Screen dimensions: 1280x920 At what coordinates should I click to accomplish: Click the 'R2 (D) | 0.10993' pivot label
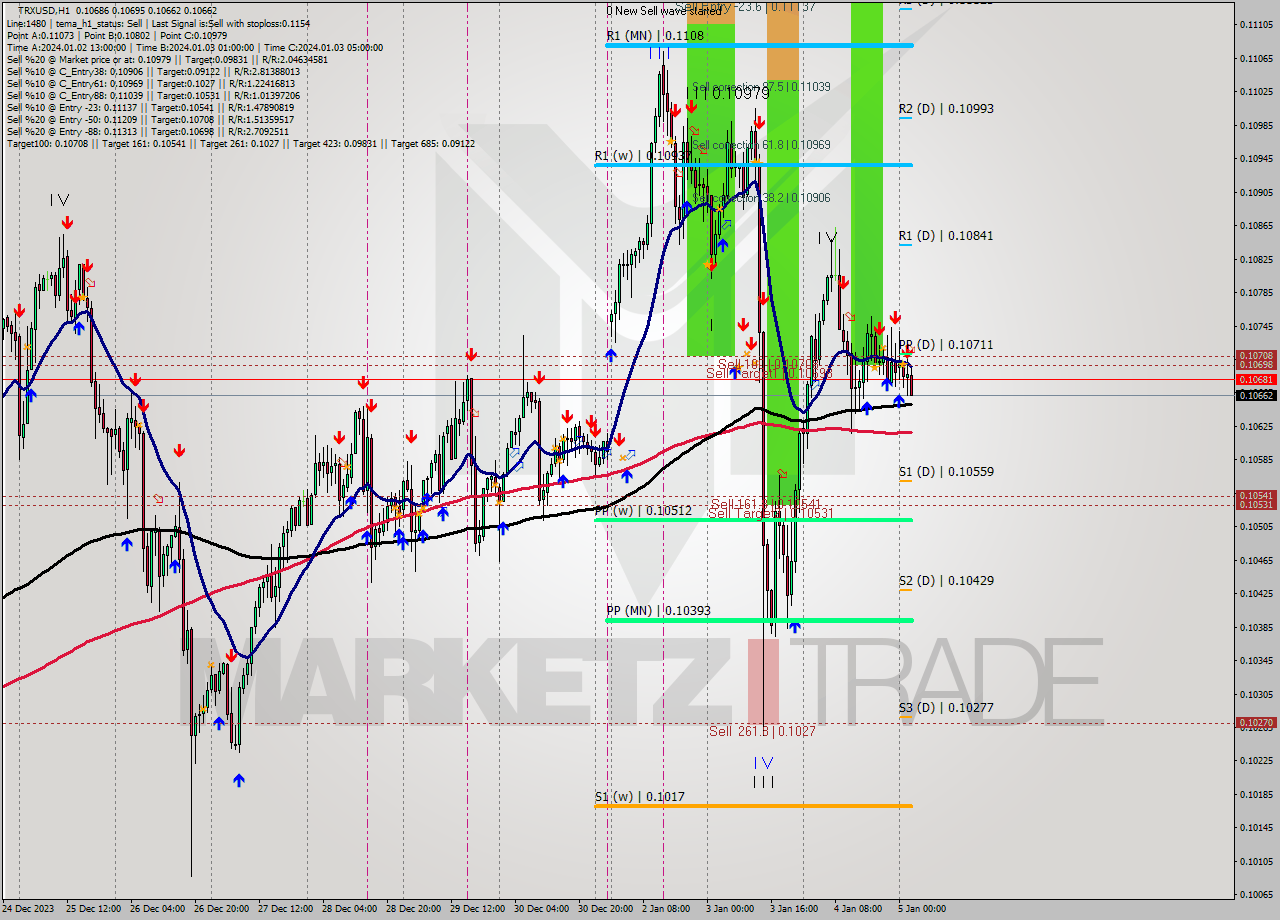point(946,108)
